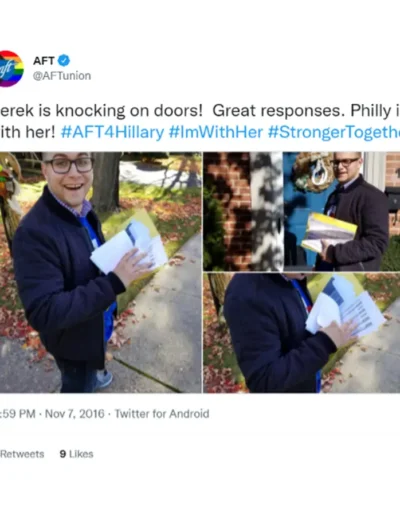Click the Twitter for Android source link
This screenshot has width=400, height=516.
(x=162, y=414)
